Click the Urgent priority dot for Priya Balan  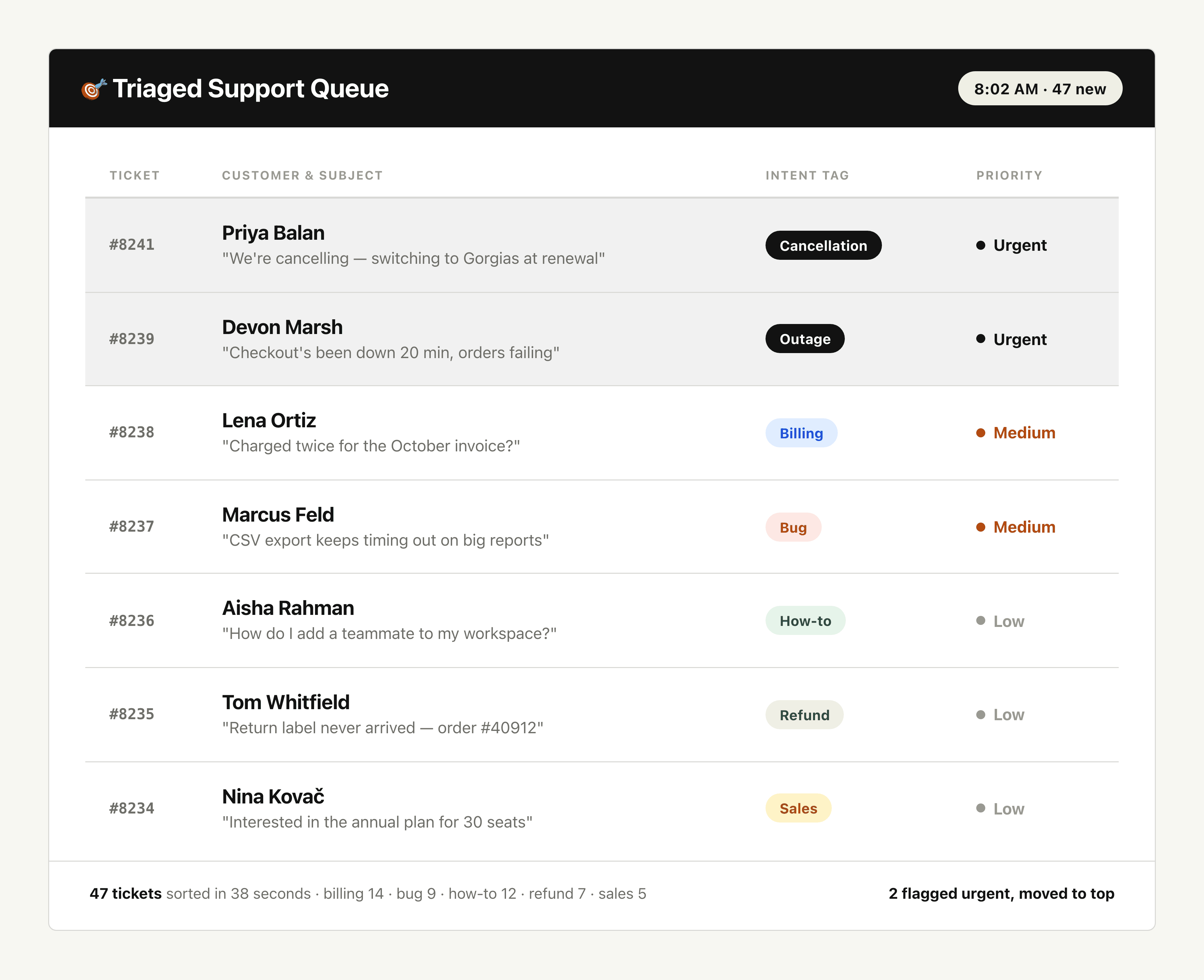pos(981,245)
